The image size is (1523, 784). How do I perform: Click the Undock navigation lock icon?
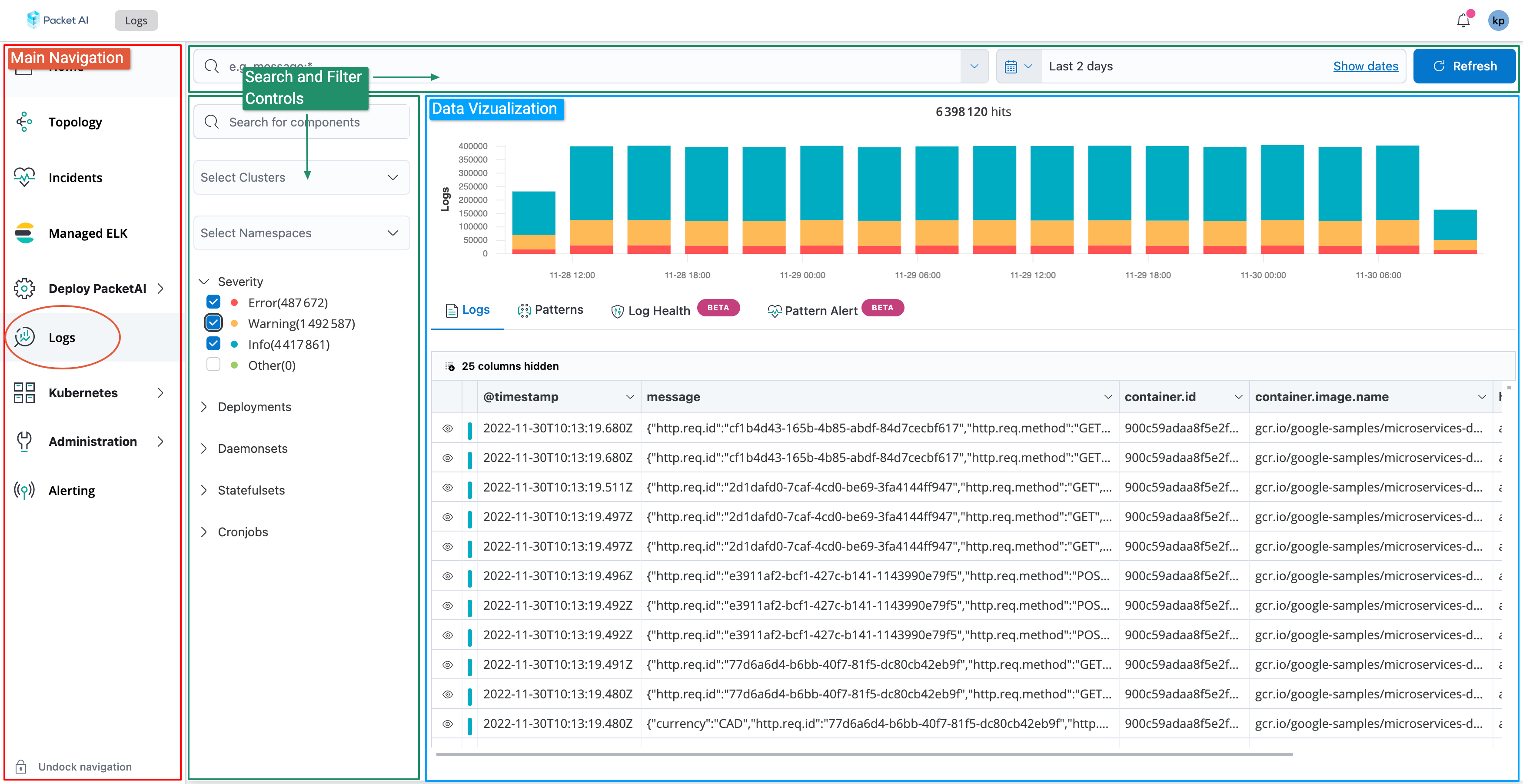pos(21,767)
